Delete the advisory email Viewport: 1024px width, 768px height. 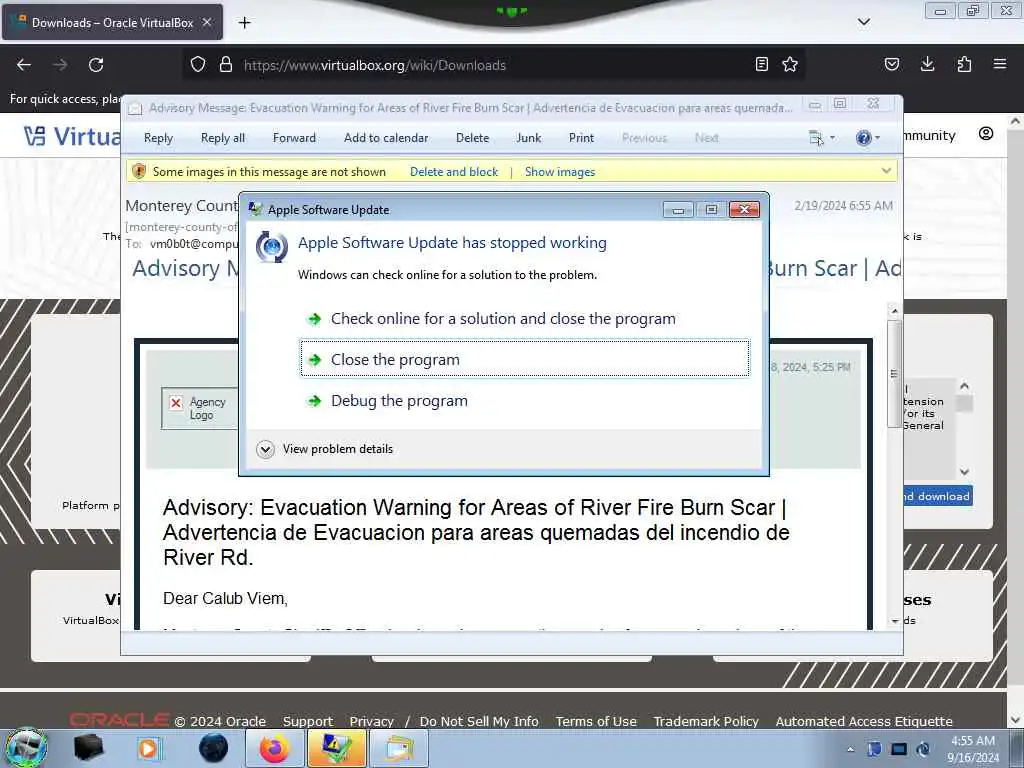point(472,138)
